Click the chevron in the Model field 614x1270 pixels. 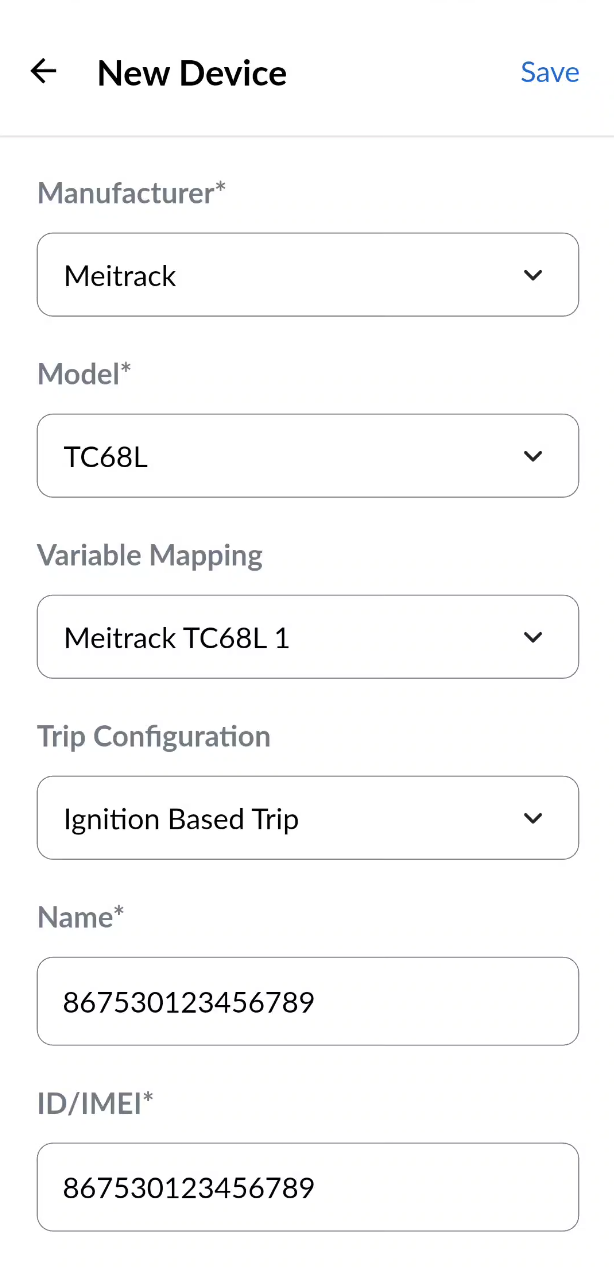point(533,456)
